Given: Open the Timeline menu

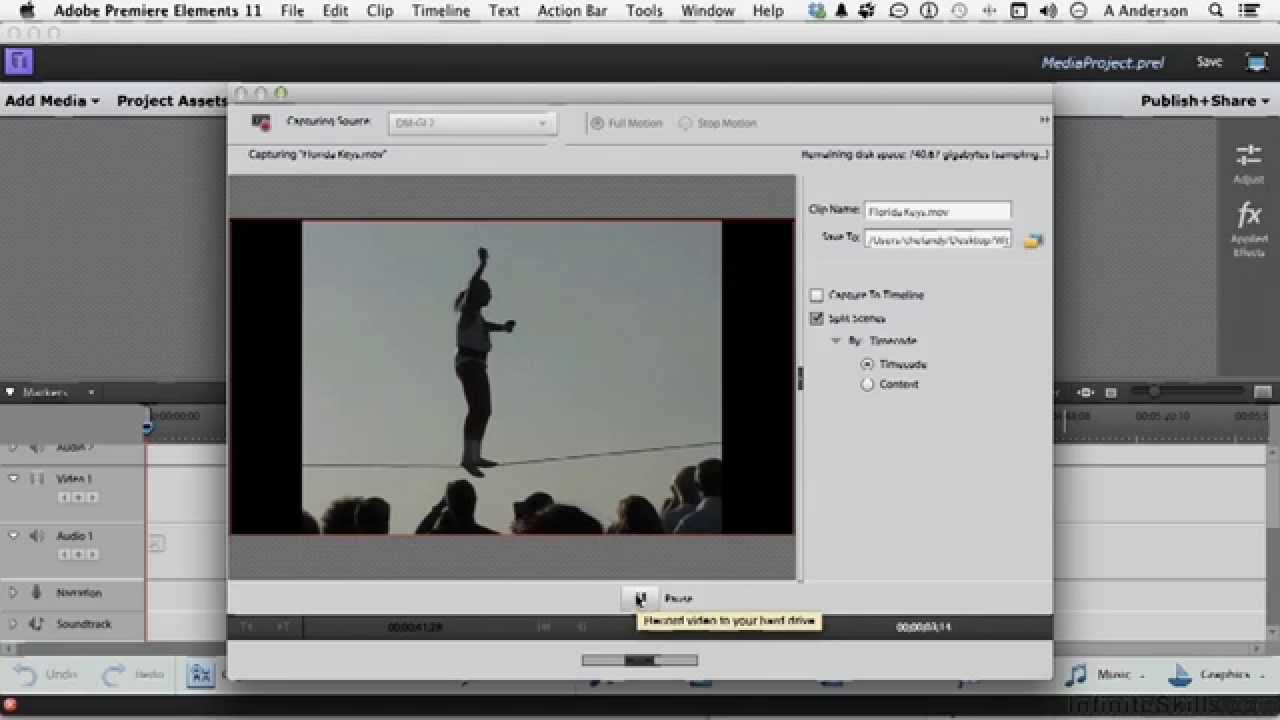Looking at the screenshot, I should pos(441,11).
